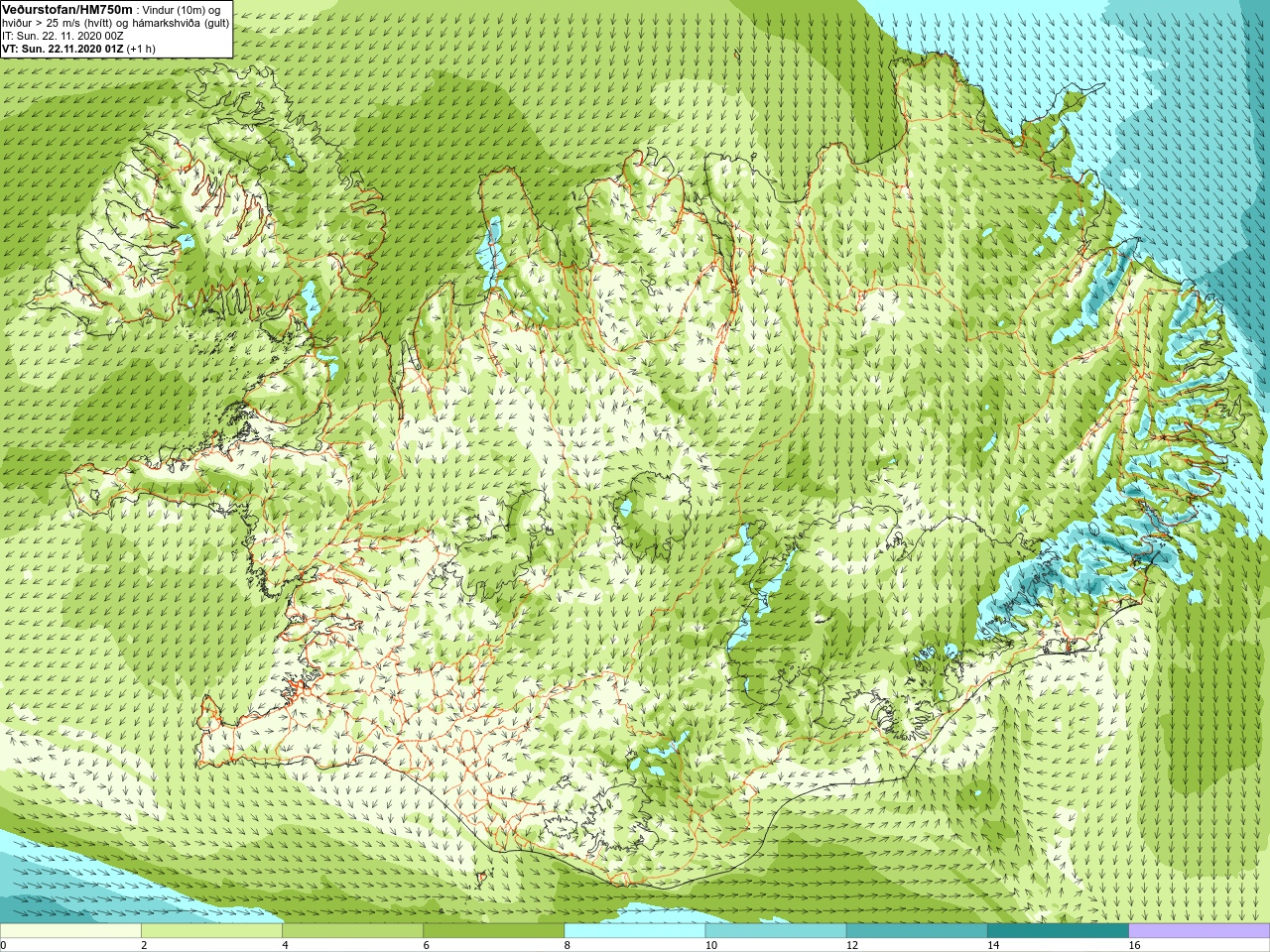The width and height of the screenshot is (1270, 952).
Task: Click the legend scale label '6'
Action: tap(427, 945)
